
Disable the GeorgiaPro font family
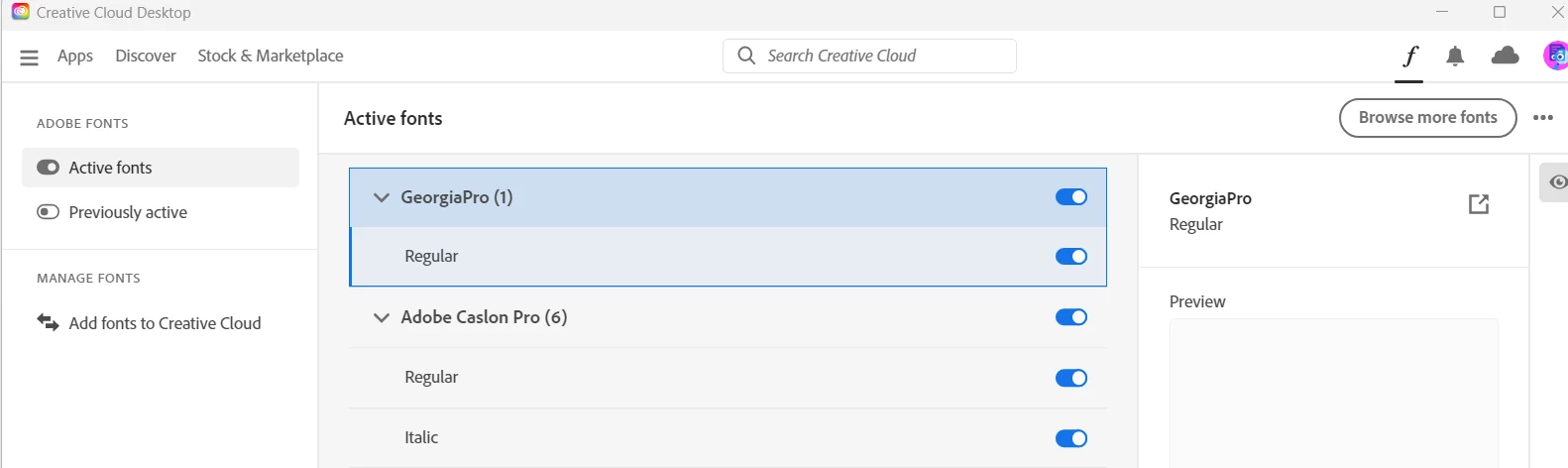coord(1070,197)
